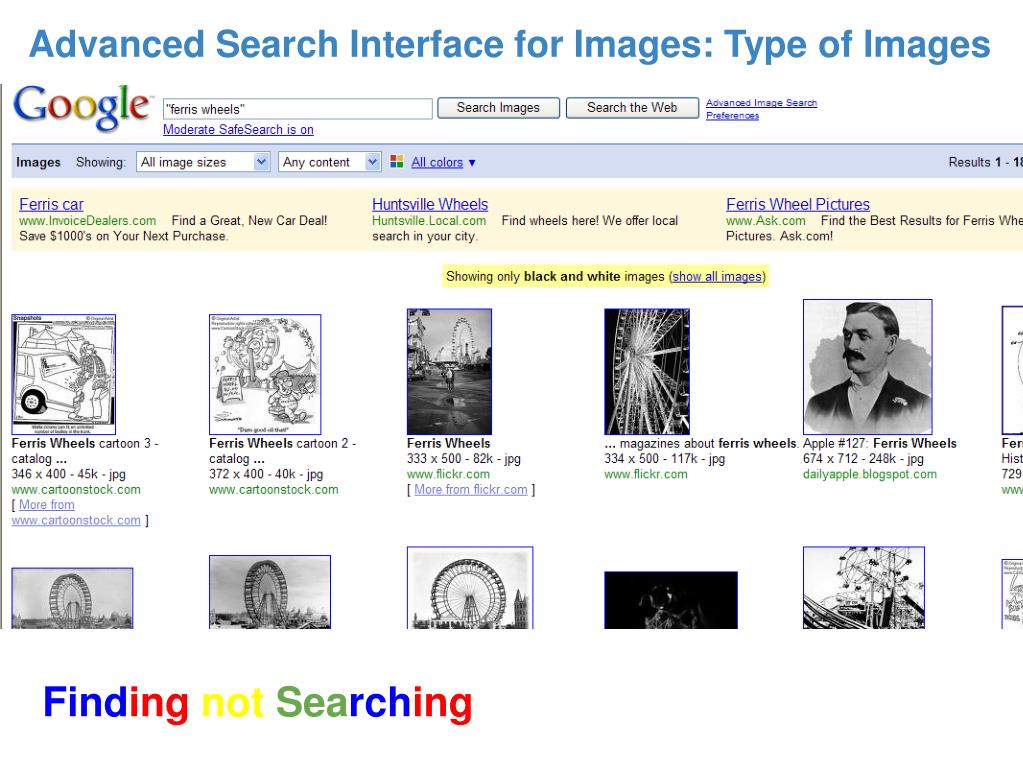Image resolution: width=1023 pixels, height=767 pixels.
Task: Open the Any content dropdown
Action: pos(329,162)
